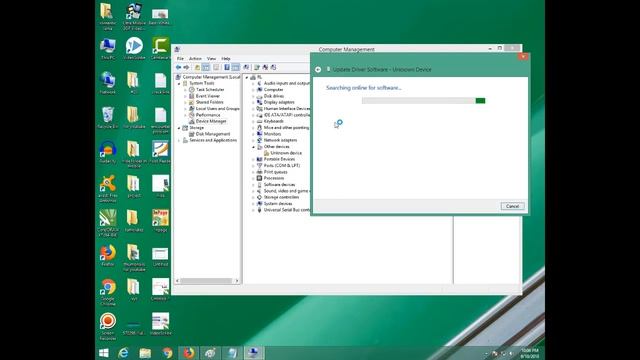640x360 pixels.
Task: Expand Services and Applications node
Action: tap(179, 140)
